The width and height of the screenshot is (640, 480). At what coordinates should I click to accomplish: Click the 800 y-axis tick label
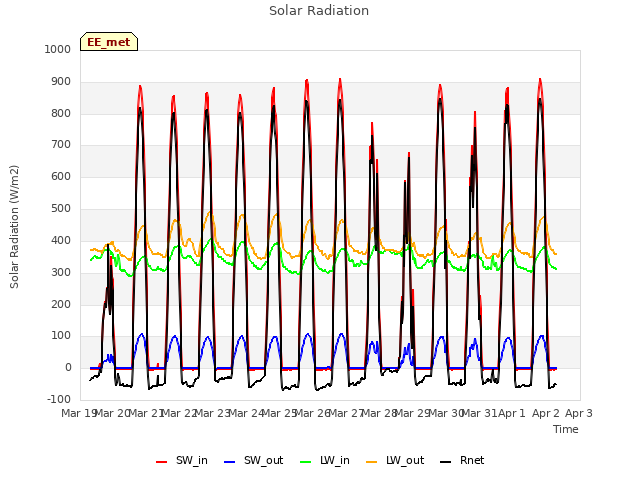61,113
